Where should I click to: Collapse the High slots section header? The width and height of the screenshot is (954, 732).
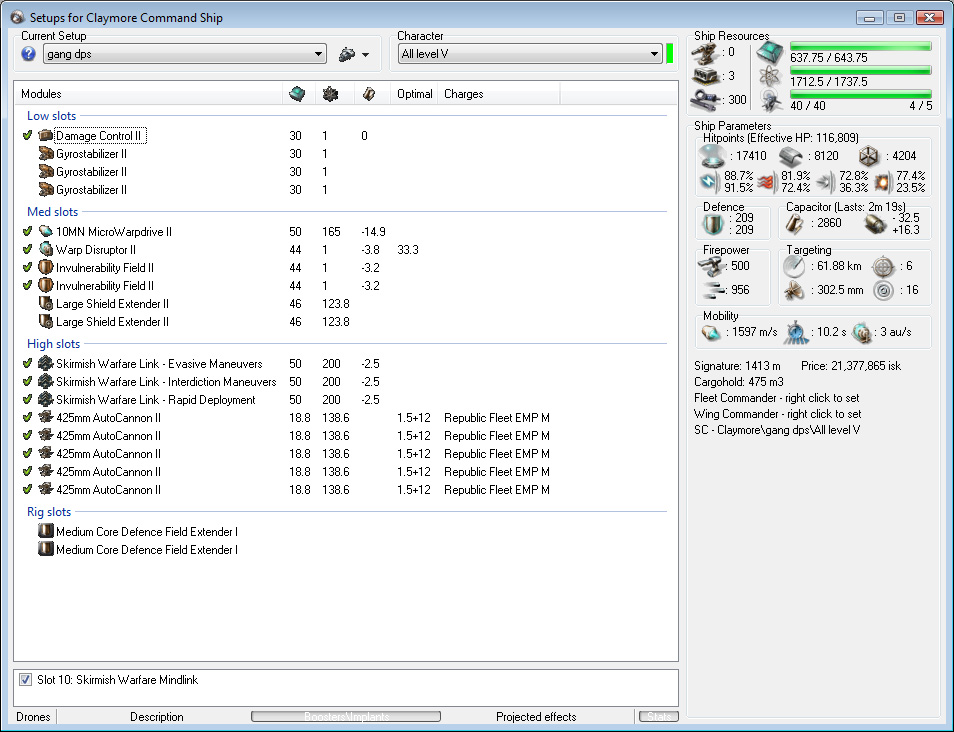click(54, 344)
